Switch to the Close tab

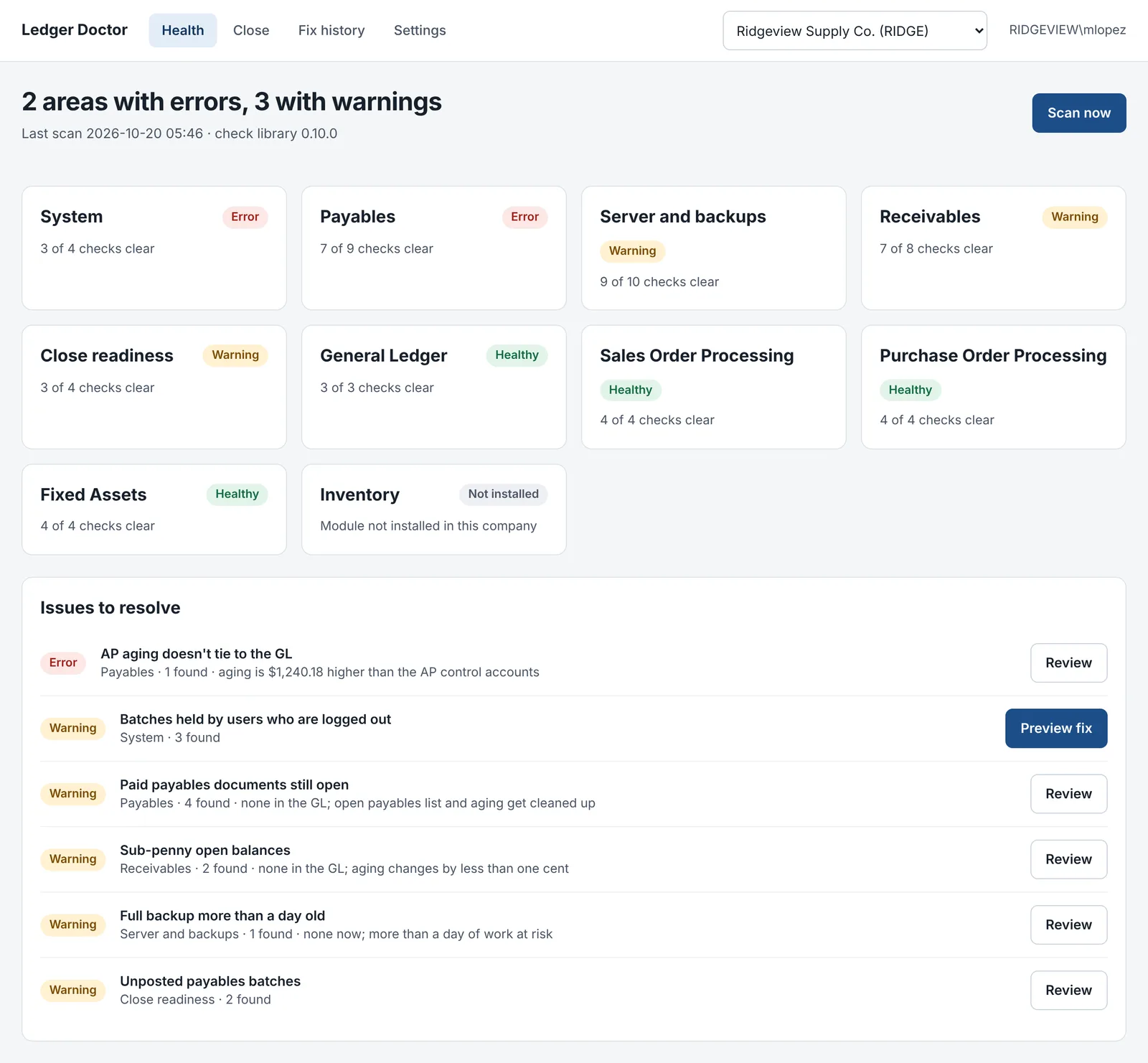tap(251, 30)
